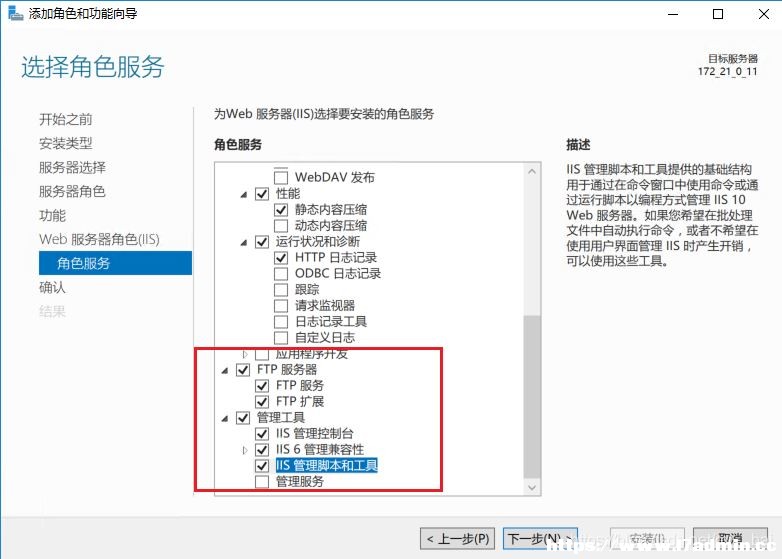The image size is (782, 559).
Task: Open the 确认 step in sidebar
Action: 52,287
